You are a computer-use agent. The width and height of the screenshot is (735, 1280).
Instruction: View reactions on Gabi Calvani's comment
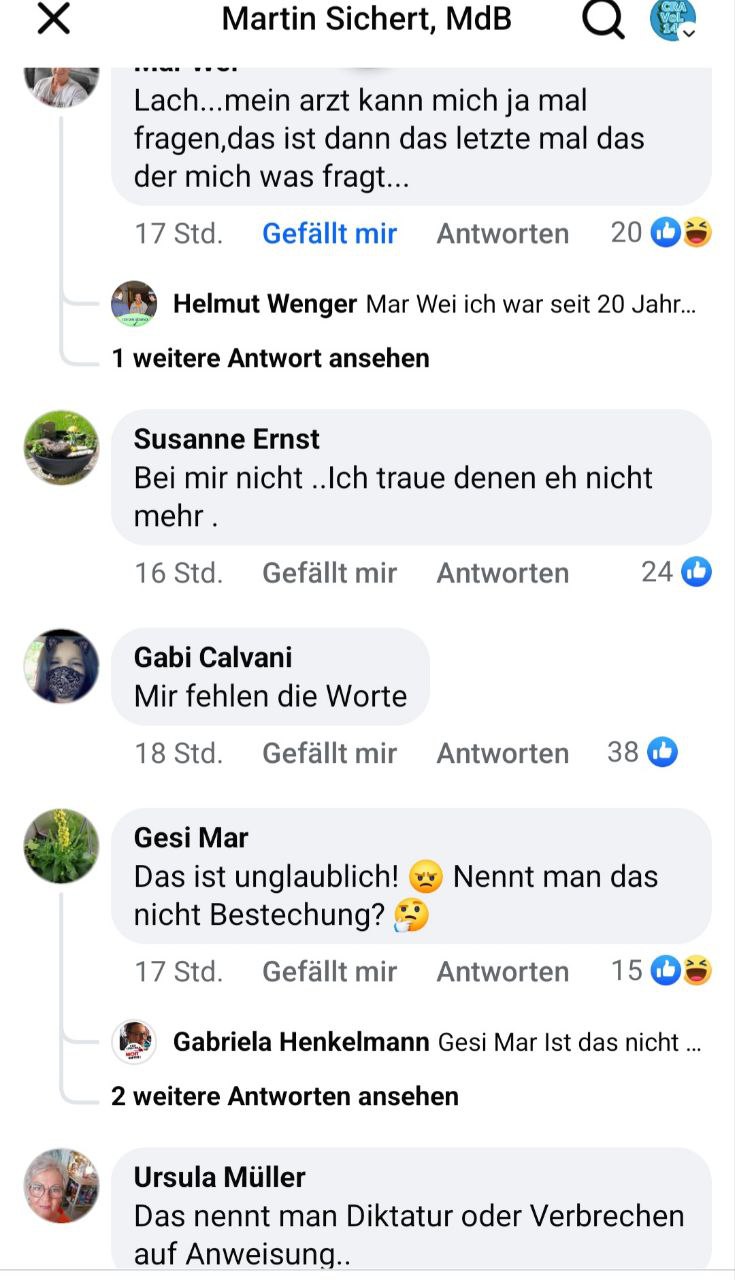643,752
